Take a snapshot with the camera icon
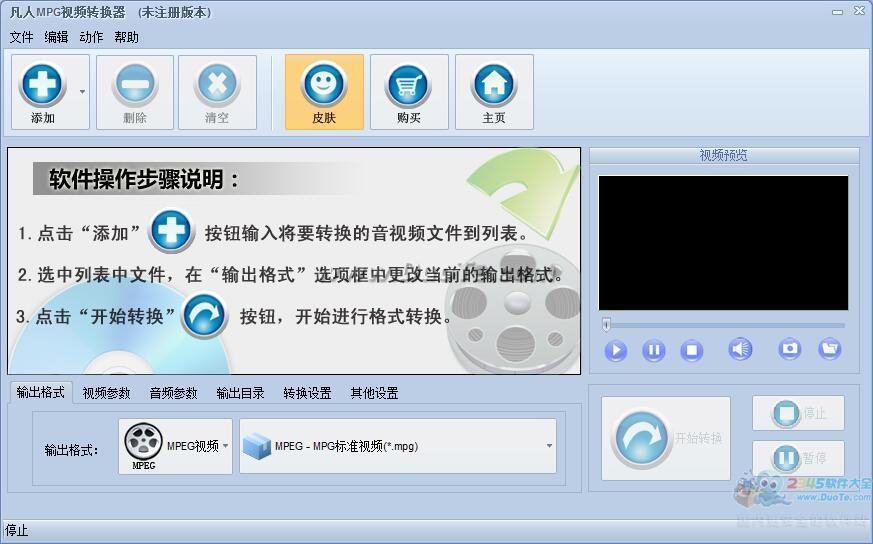 click(x=789, y=349)
